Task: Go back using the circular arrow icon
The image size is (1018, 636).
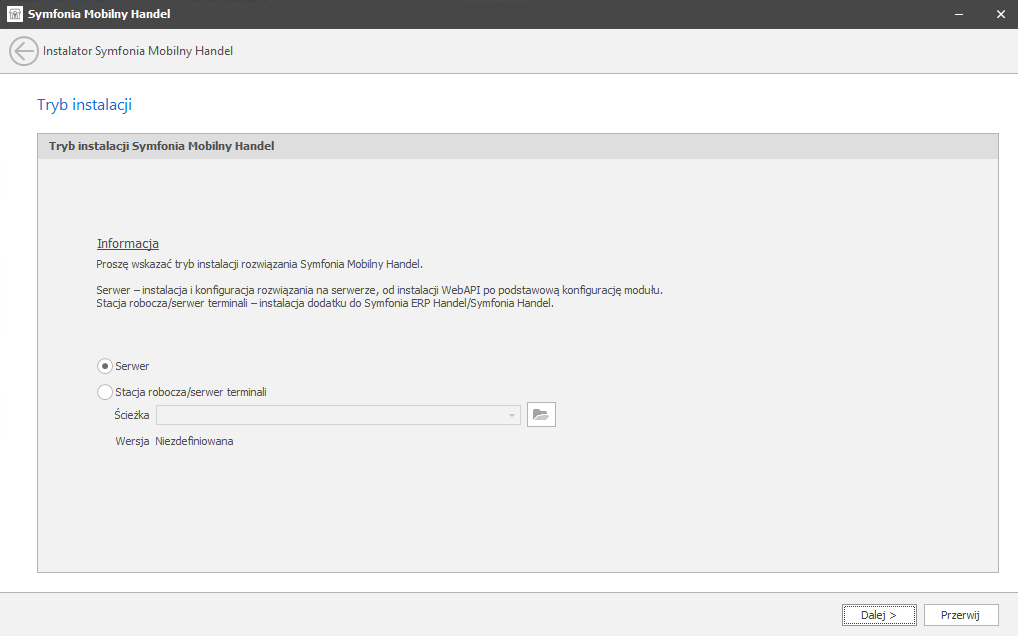Action: pos(23,51)
